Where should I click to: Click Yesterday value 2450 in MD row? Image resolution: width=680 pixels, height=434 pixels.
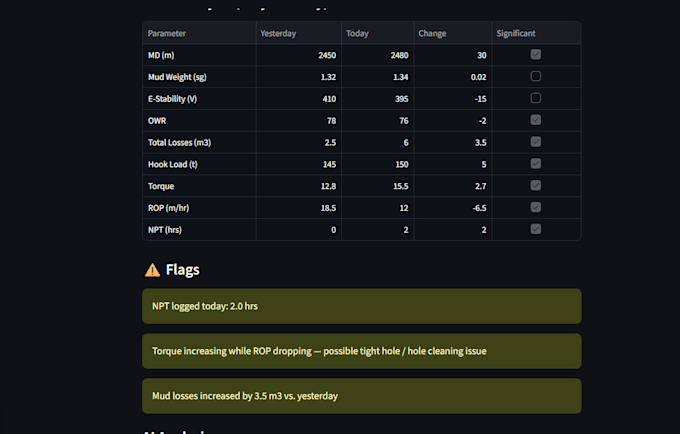tap(298, 55)
